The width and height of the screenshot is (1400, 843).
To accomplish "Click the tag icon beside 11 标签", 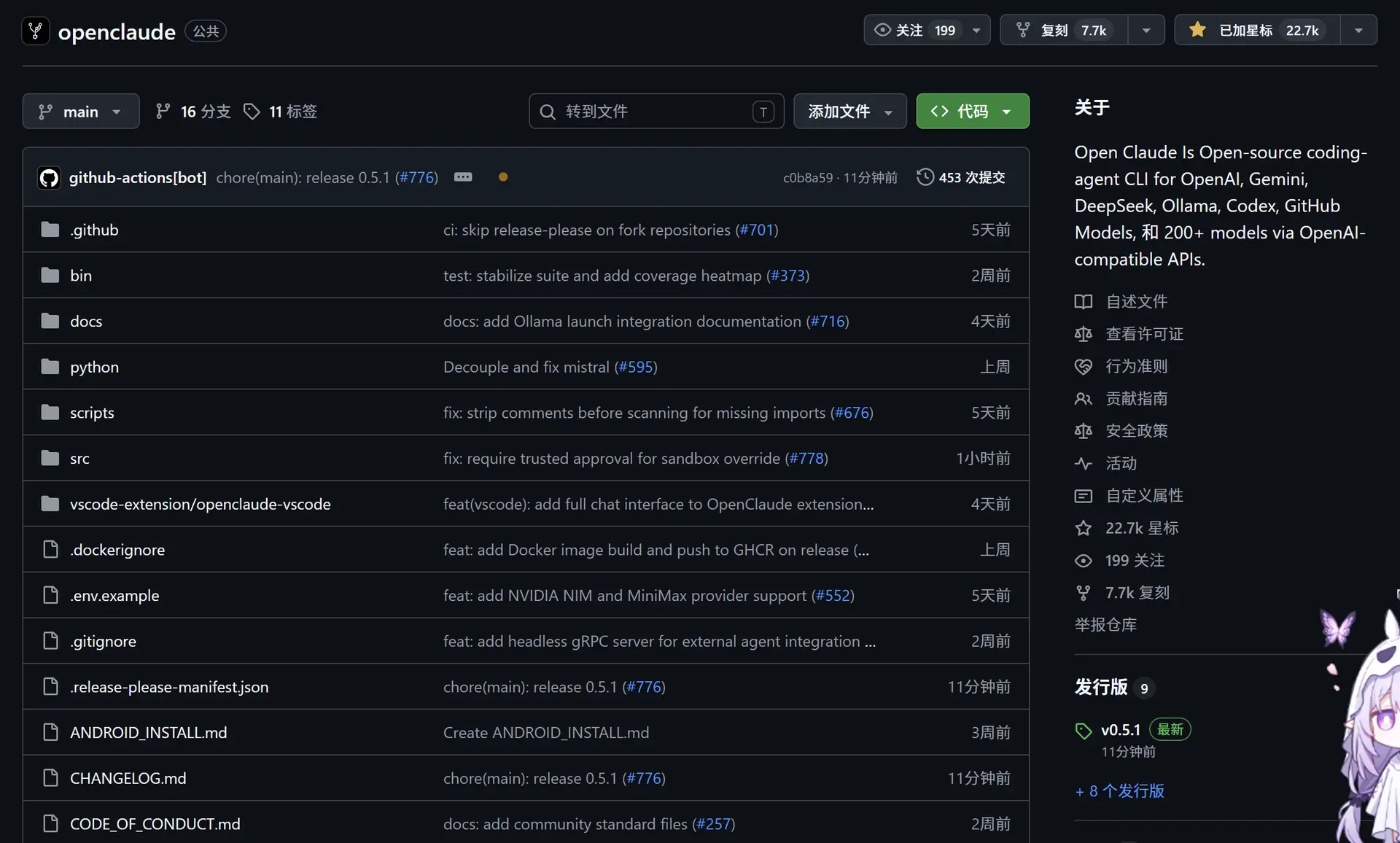I will (x=252, y=111).
